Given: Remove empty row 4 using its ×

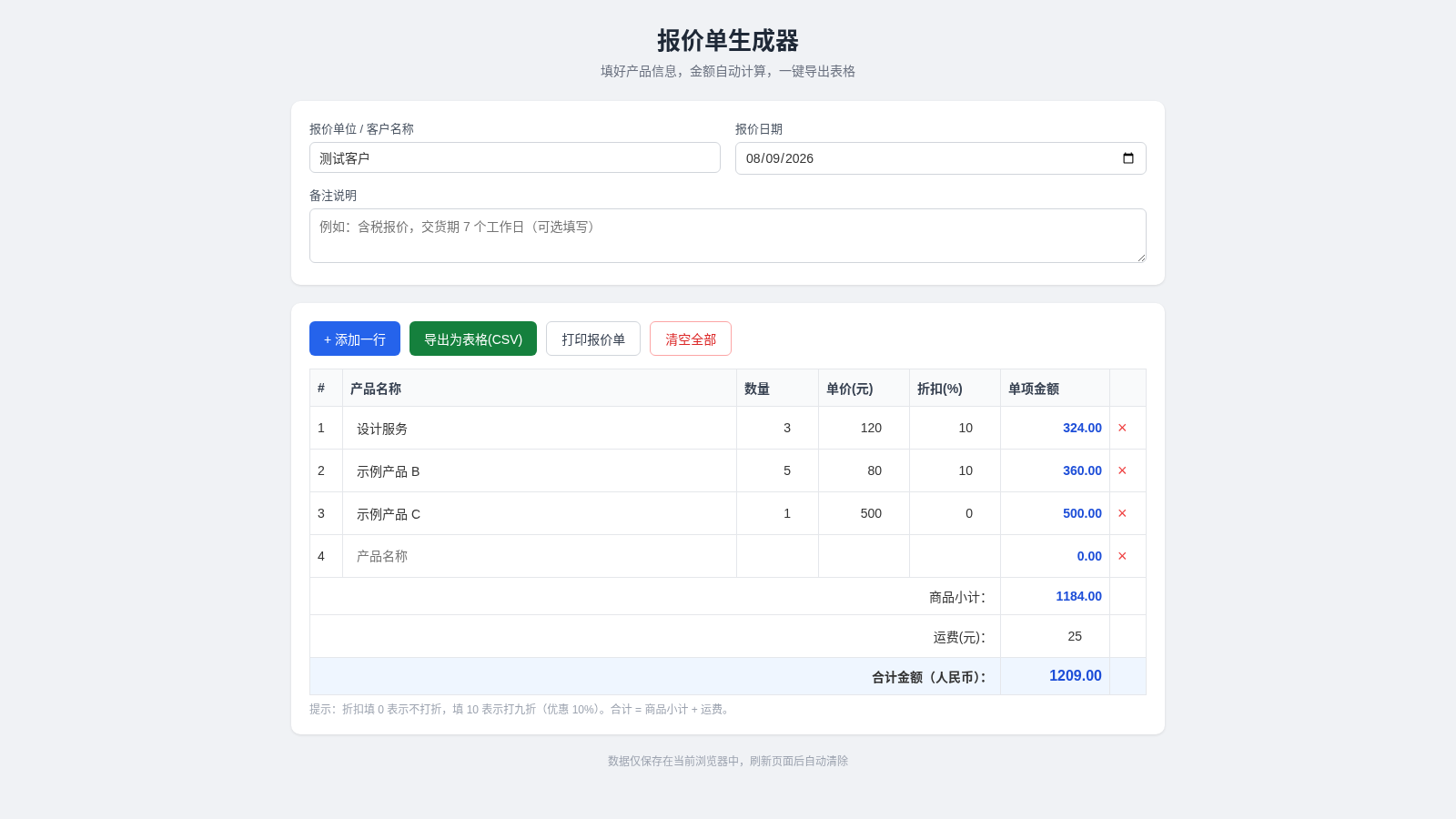Looking at the screenshot, I should point(1122,556).
